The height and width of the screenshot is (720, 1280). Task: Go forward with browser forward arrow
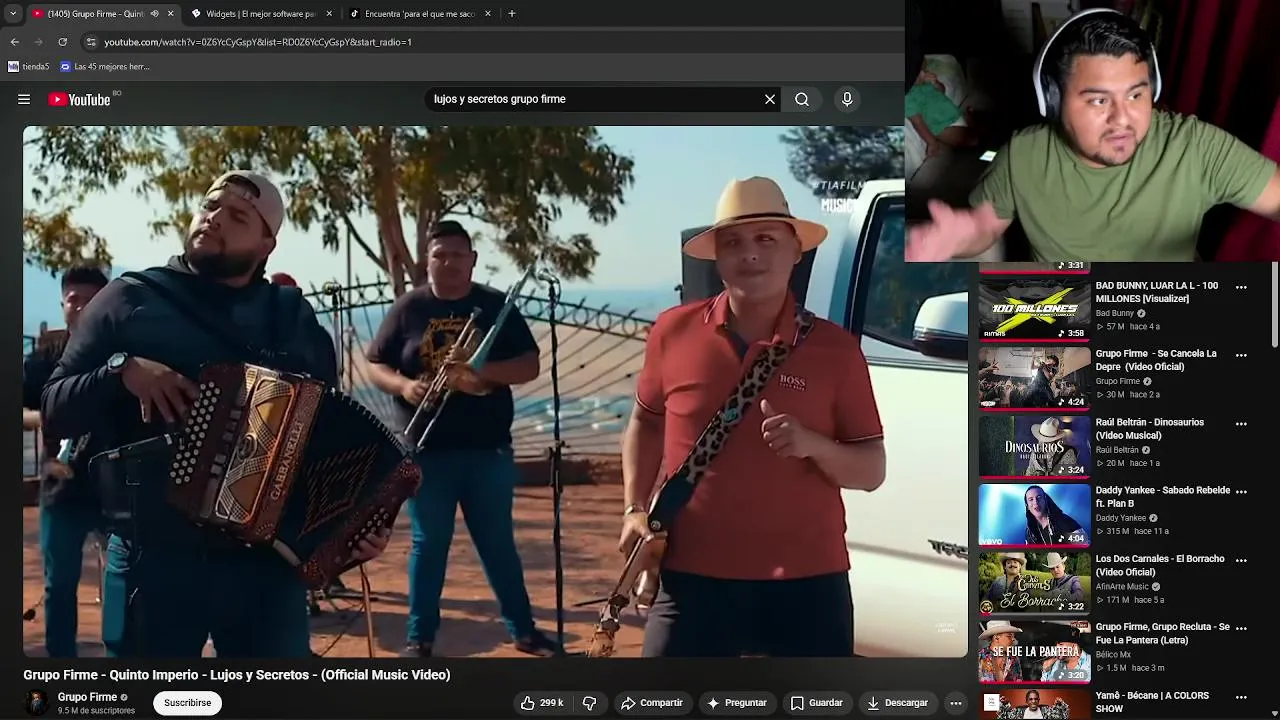point(39,42)
